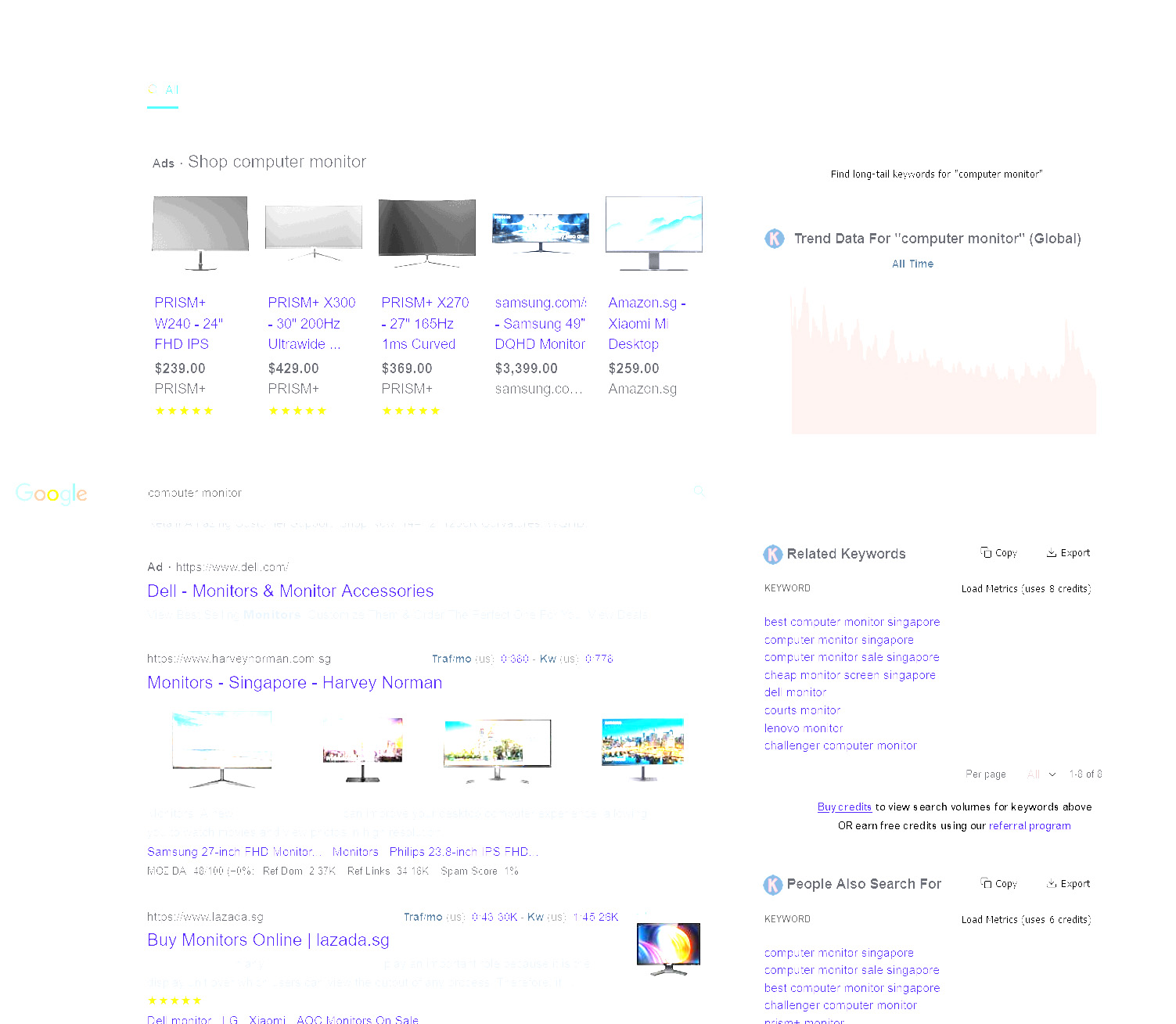
Task: Click second Harvey Norman monitor thumbnail
Action: tap(363, 749)
